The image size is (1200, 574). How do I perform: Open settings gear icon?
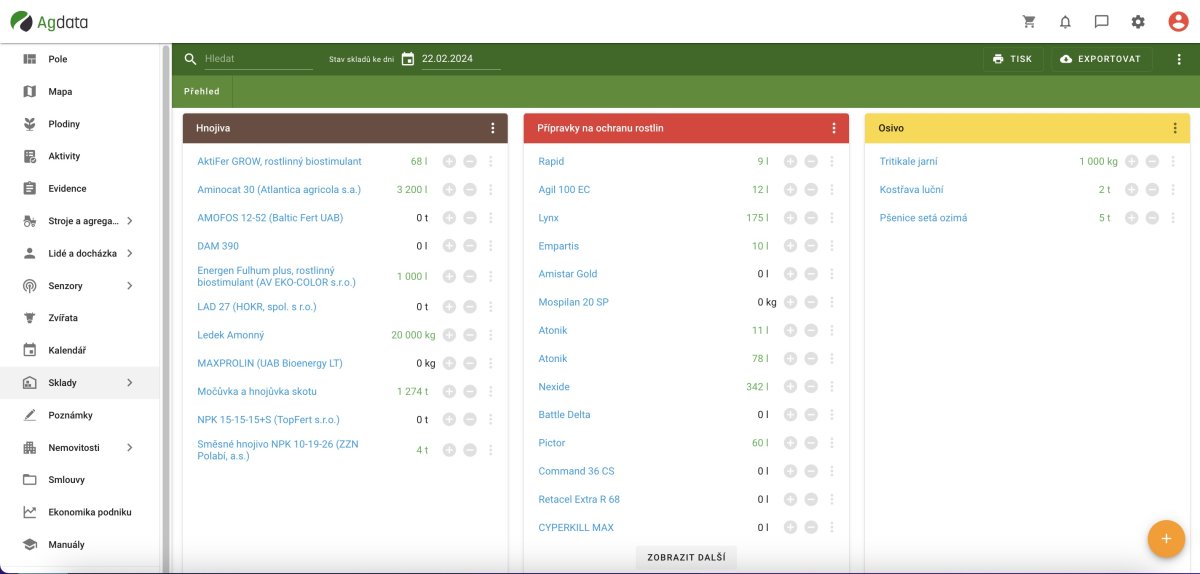[x=1138, y=22]
